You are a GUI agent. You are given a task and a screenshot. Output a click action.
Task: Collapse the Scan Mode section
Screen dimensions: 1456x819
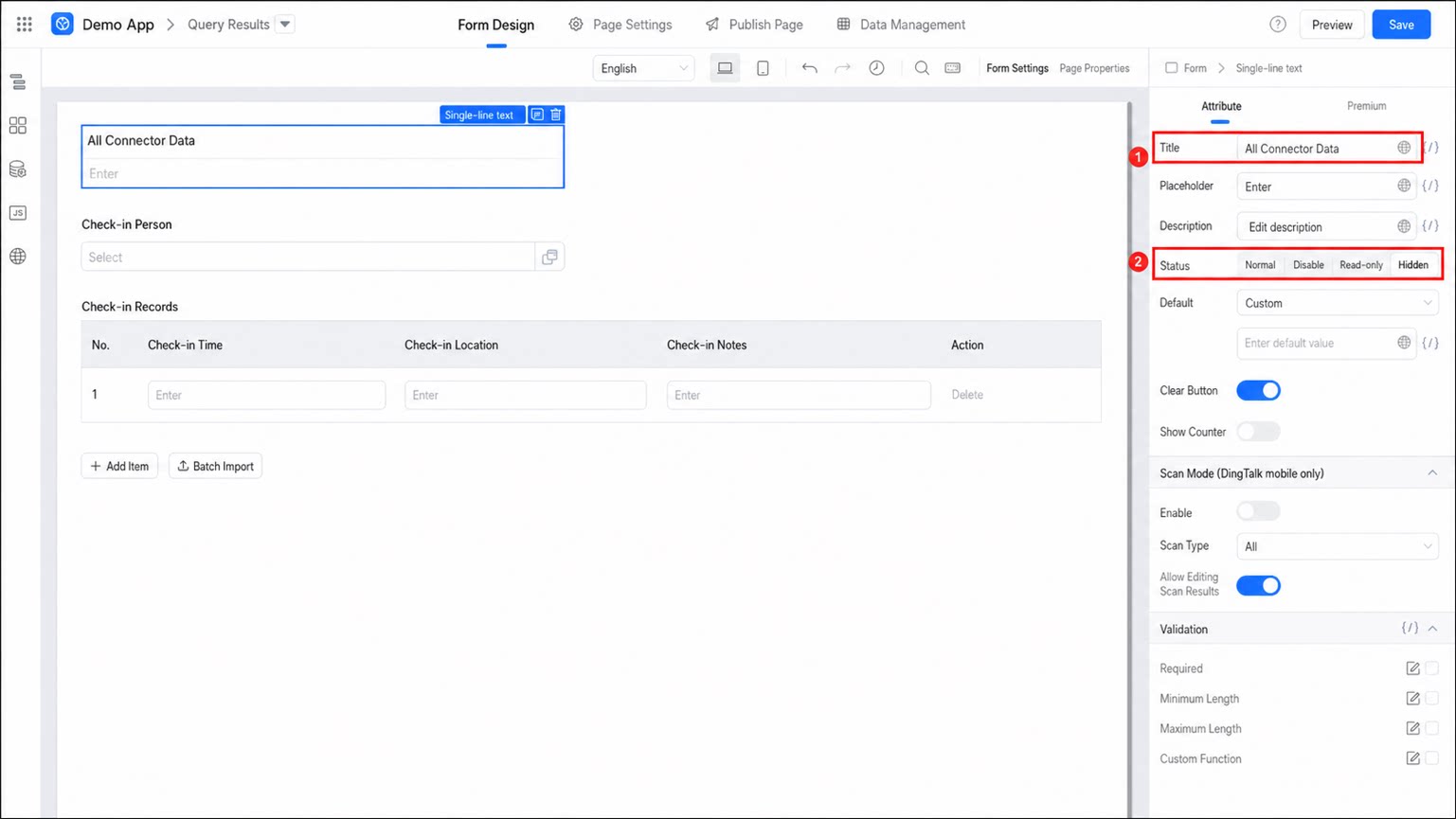tap(1432, 472)
